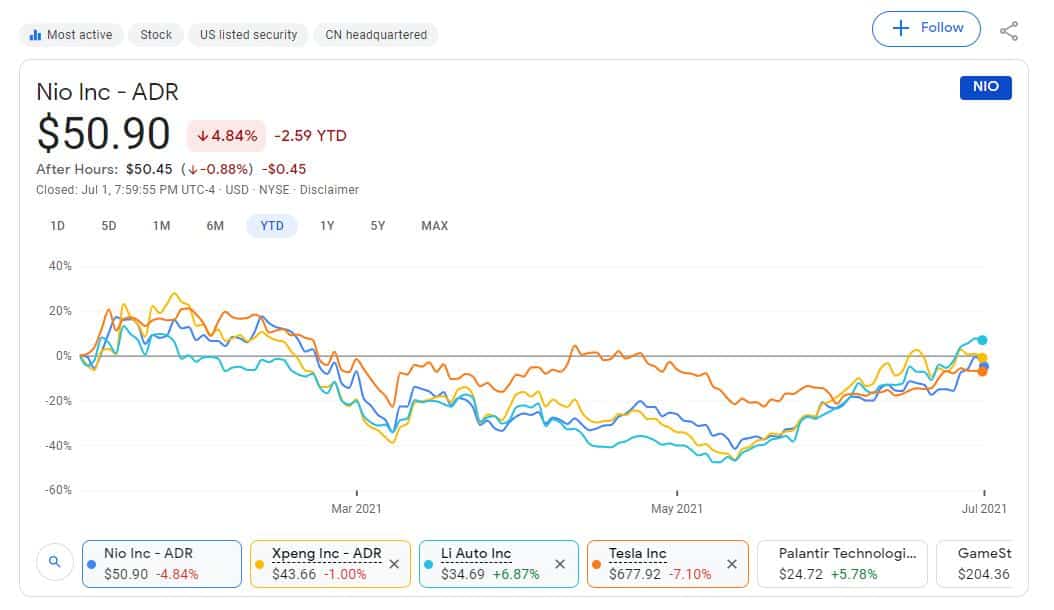Select the 1D chart period
Image resolution: width=1054 pixels, height=610 pixels.
[57, 226]
